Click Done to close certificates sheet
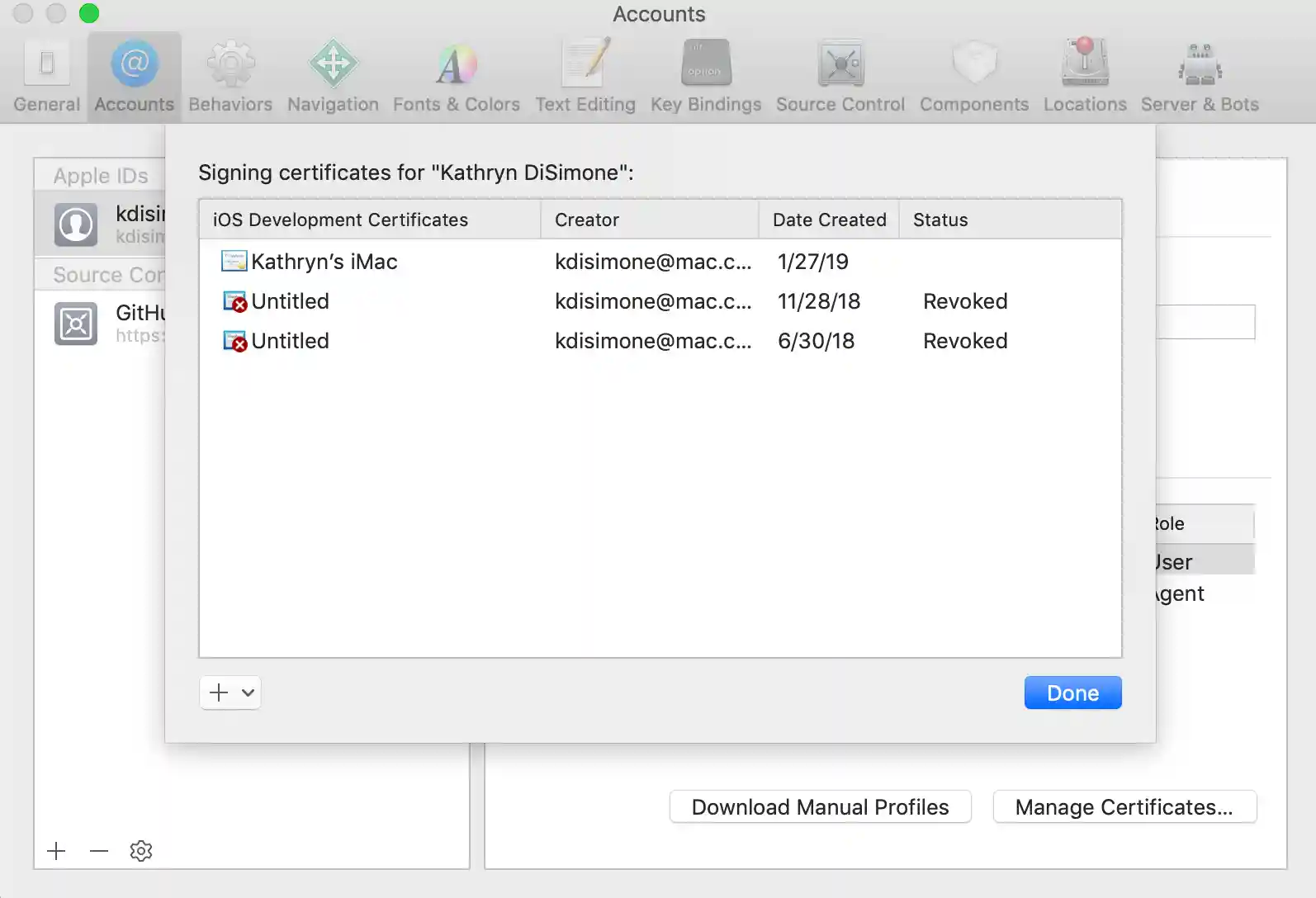1316x898 pixels. pyautogui.click(x=1072, y=692)
